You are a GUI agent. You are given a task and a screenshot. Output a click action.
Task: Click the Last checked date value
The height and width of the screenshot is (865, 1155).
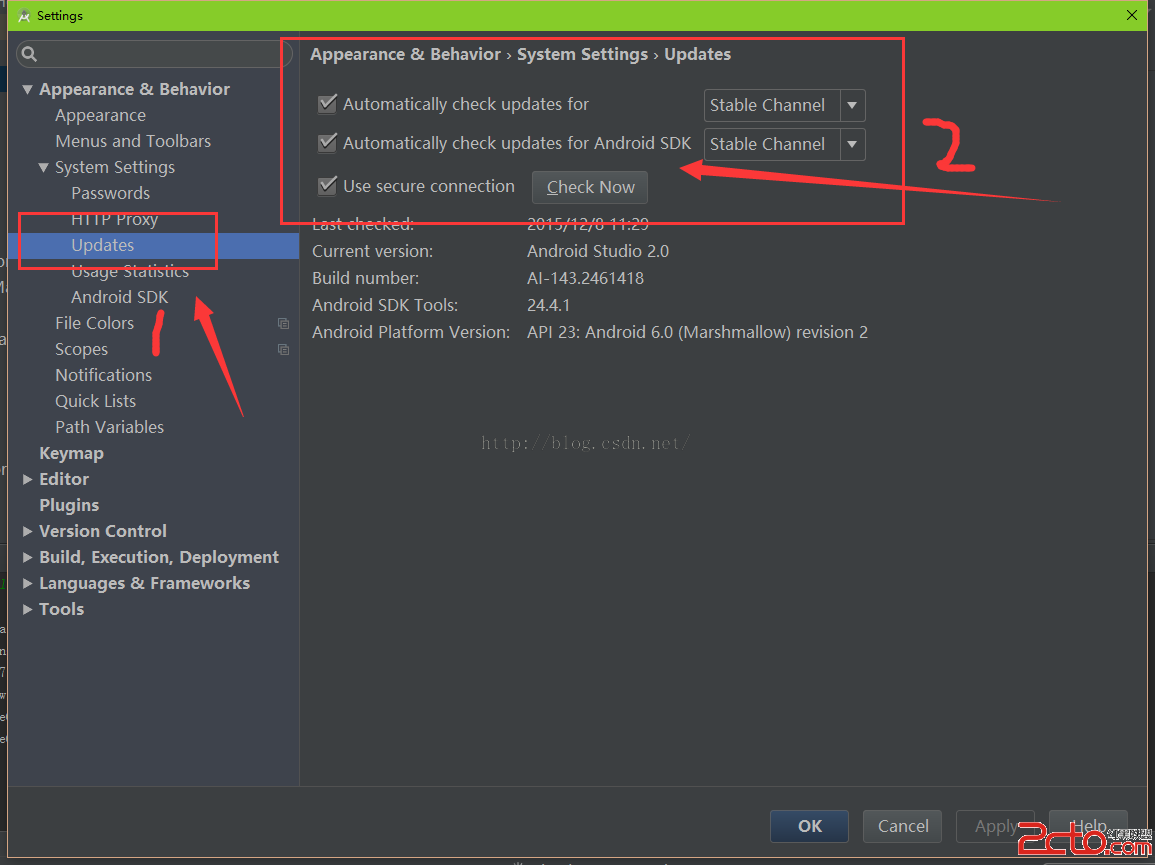[x=587, y=224]
